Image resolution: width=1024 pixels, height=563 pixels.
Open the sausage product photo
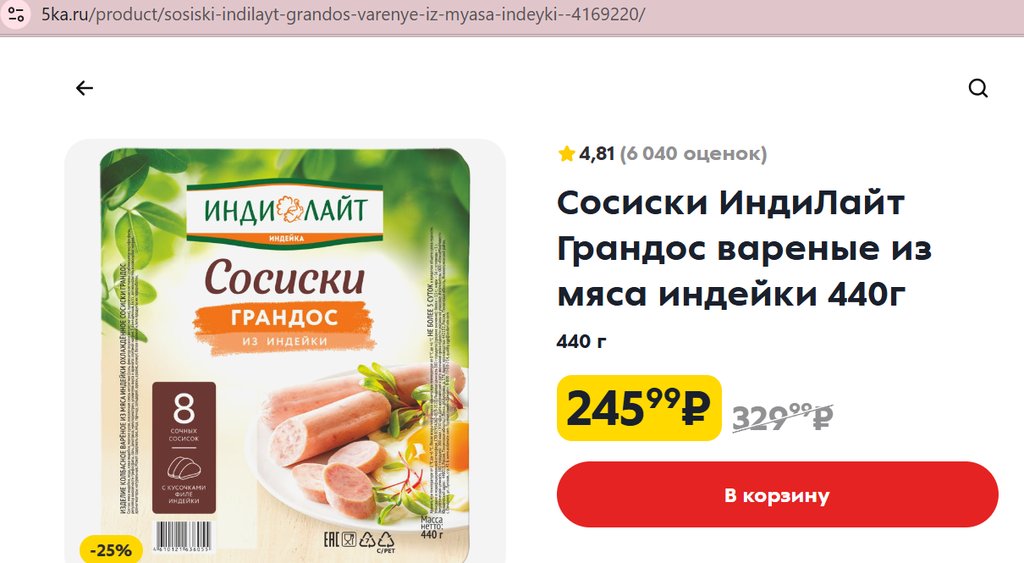[285, 351]
